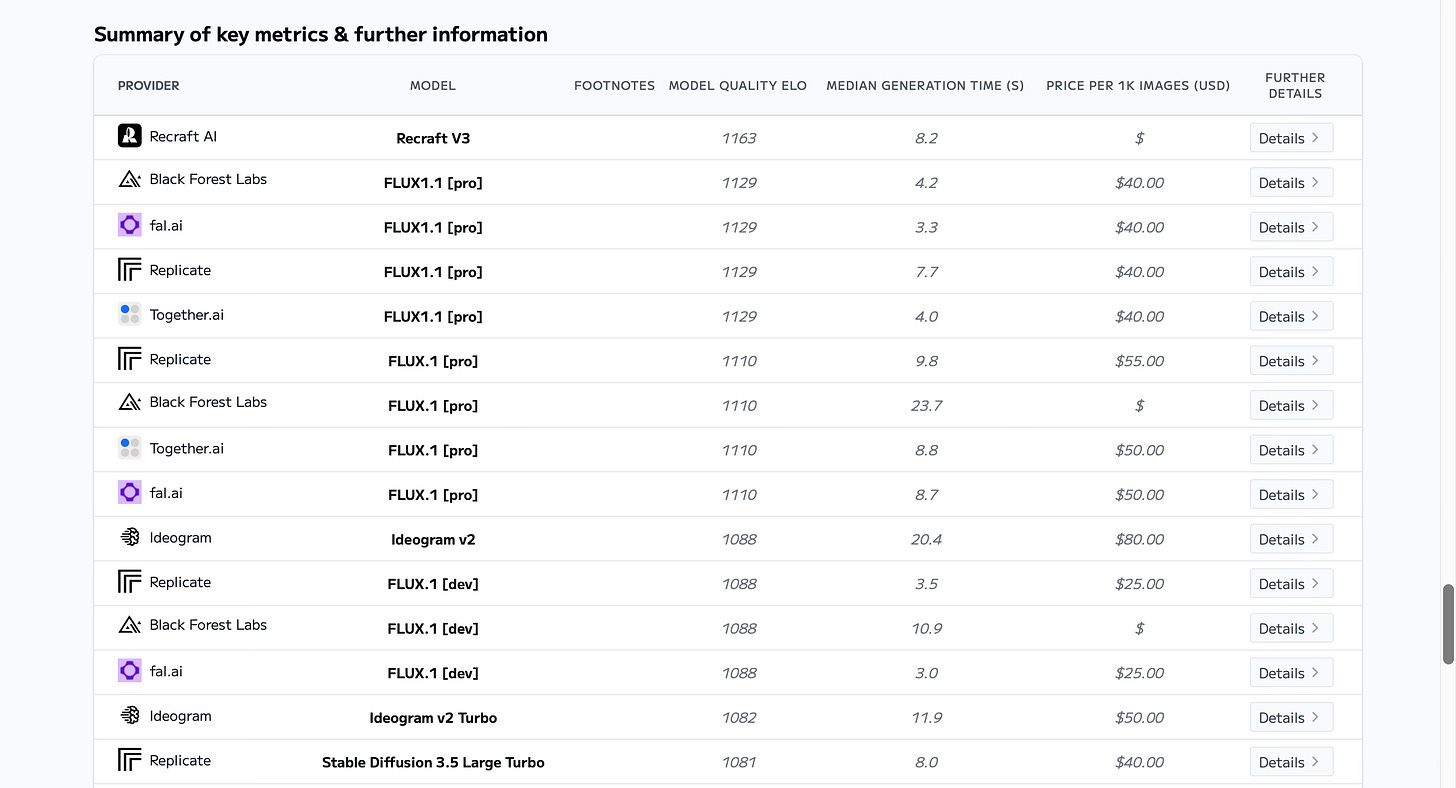Click the MODEL QUALITY ELO column header
1456x788 pixels.
click(738, 86)
